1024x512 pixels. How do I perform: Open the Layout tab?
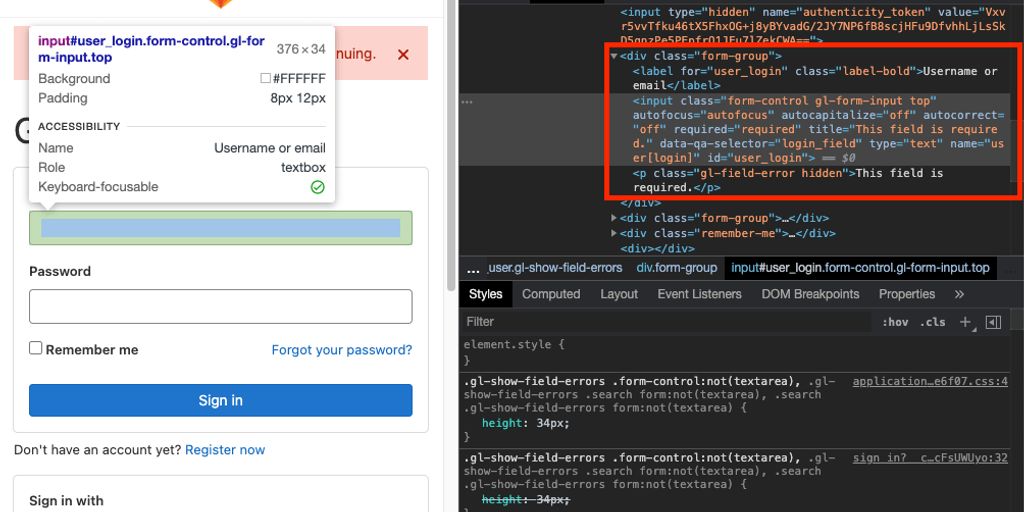(618, 294)
